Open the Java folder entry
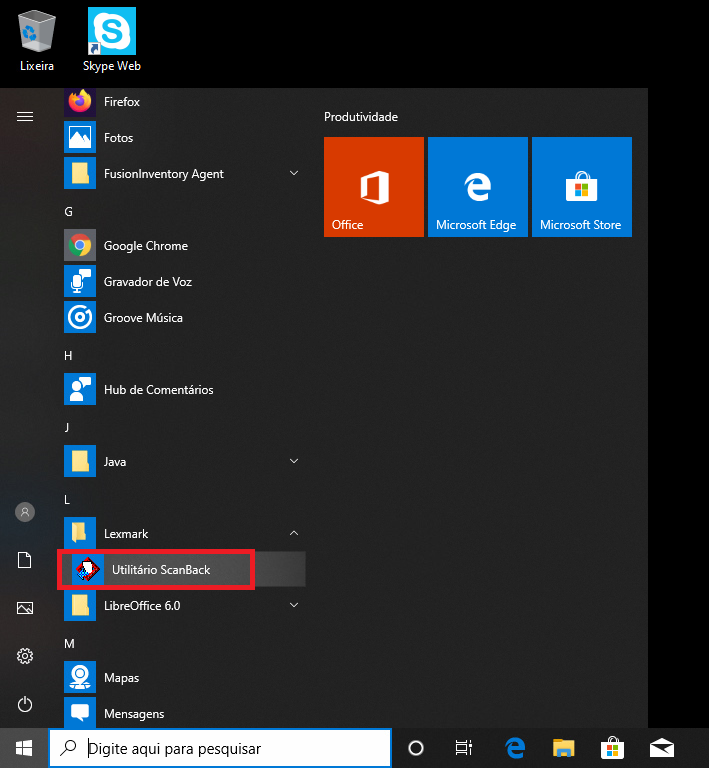Image resolution: width=709 pixels, height=768 pixels. click(184, 461)
